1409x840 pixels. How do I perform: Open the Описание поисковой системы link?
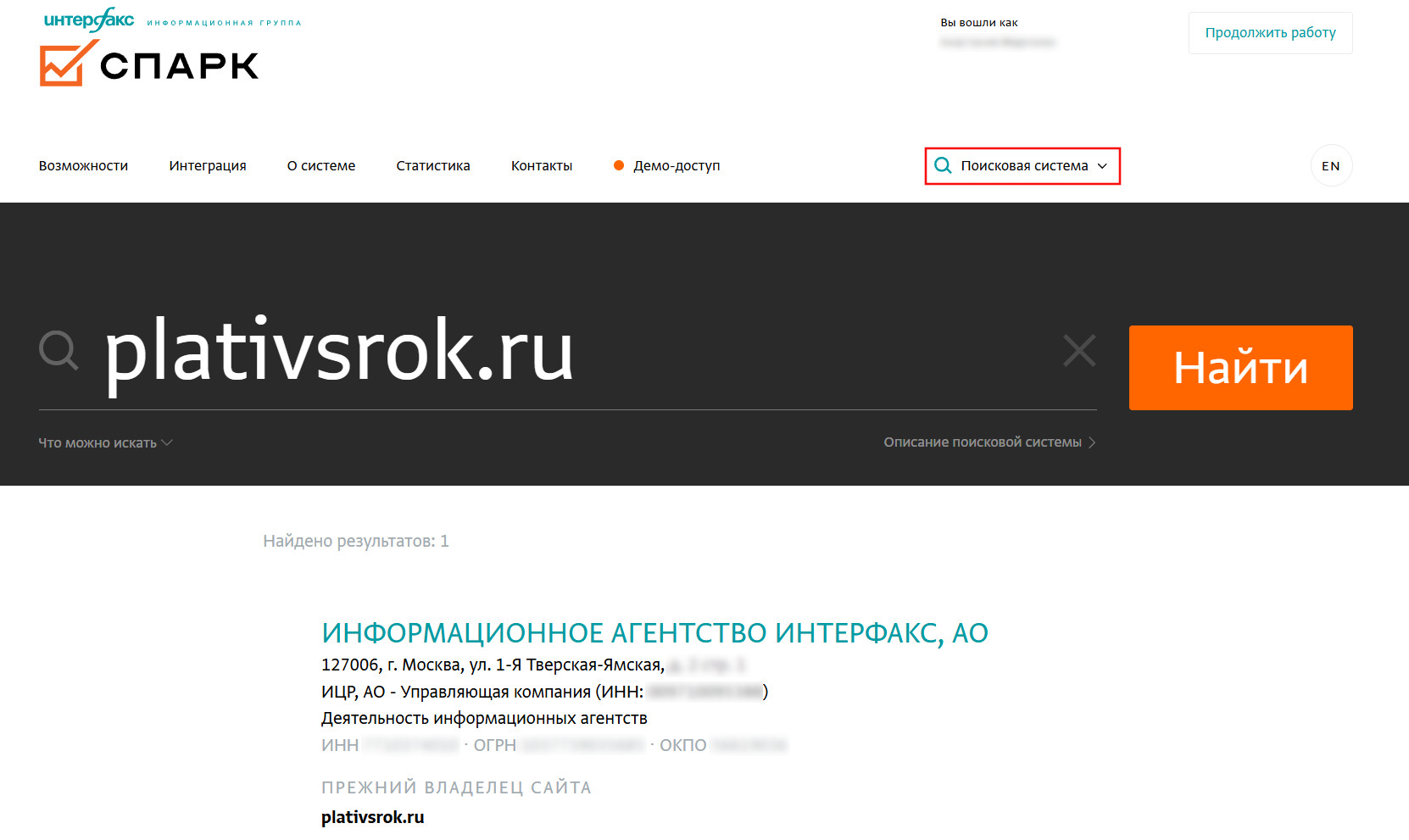[989, 442]
